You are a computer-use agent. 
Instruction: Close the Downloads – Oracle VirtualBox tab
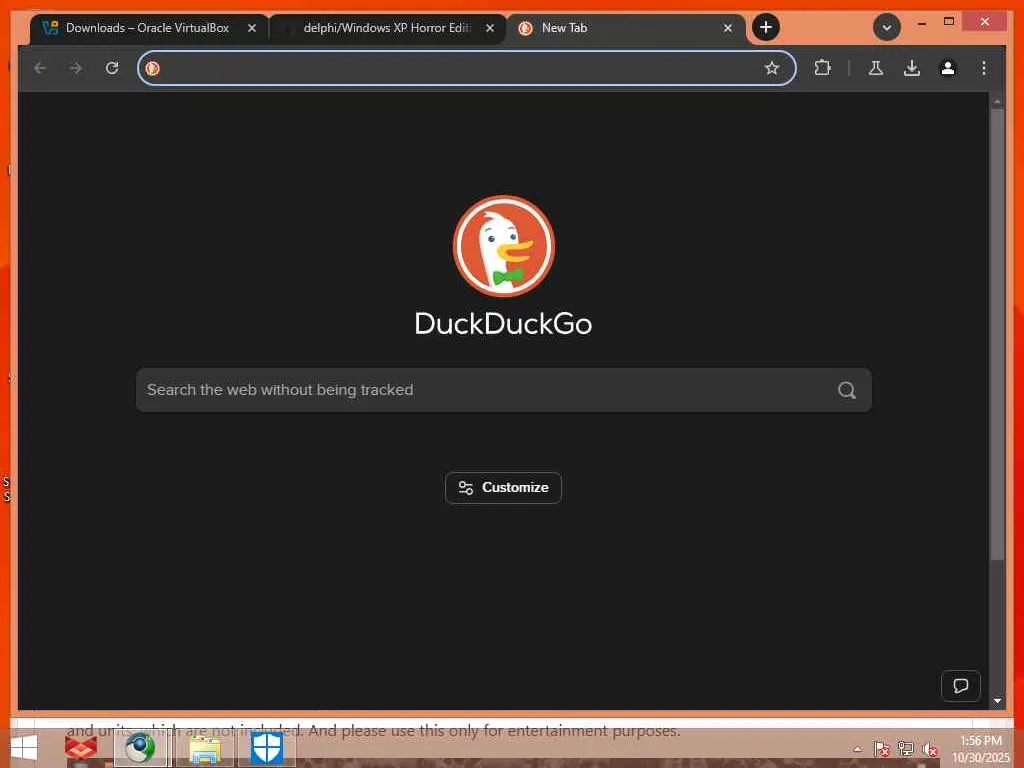pos(251,28)
